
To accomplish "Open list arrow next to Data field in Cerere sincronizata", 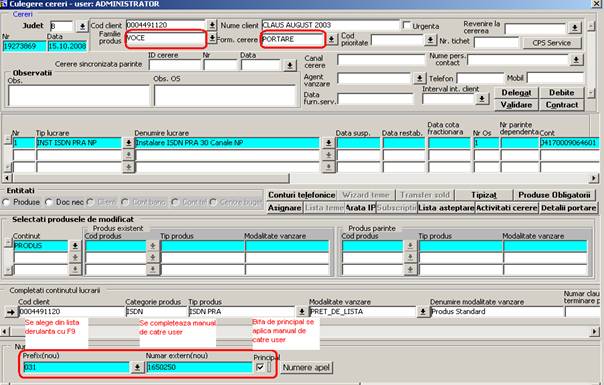I will click(290, 65).
